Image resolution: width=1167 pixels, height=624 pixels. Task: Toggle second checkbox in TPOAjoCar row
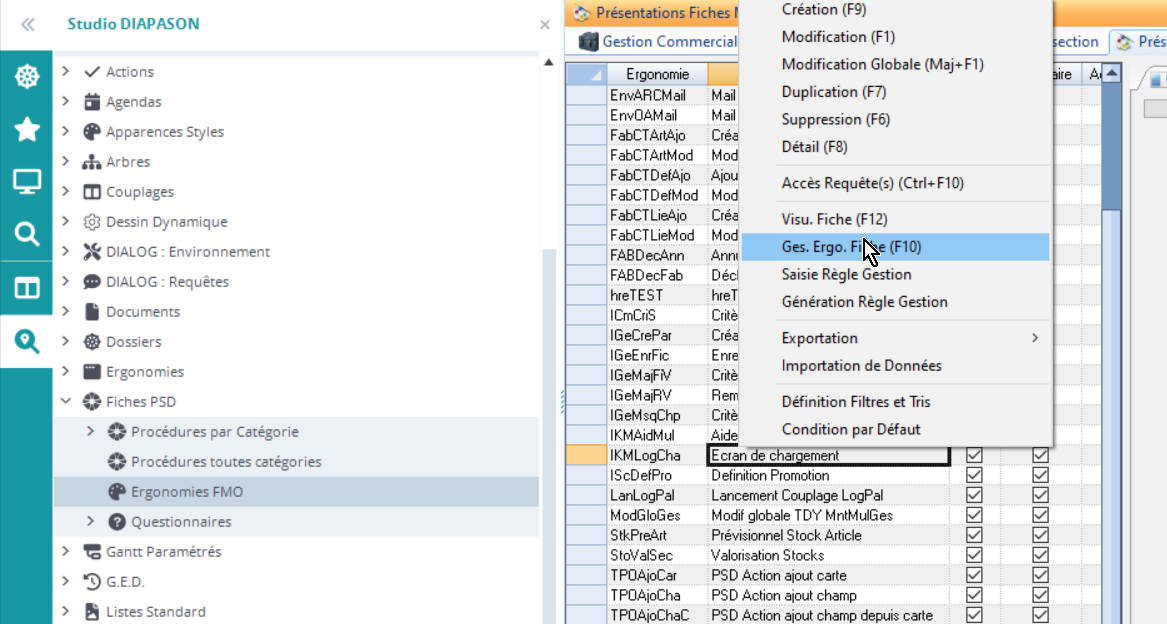pyautogui.click(x=1040, y=575)
